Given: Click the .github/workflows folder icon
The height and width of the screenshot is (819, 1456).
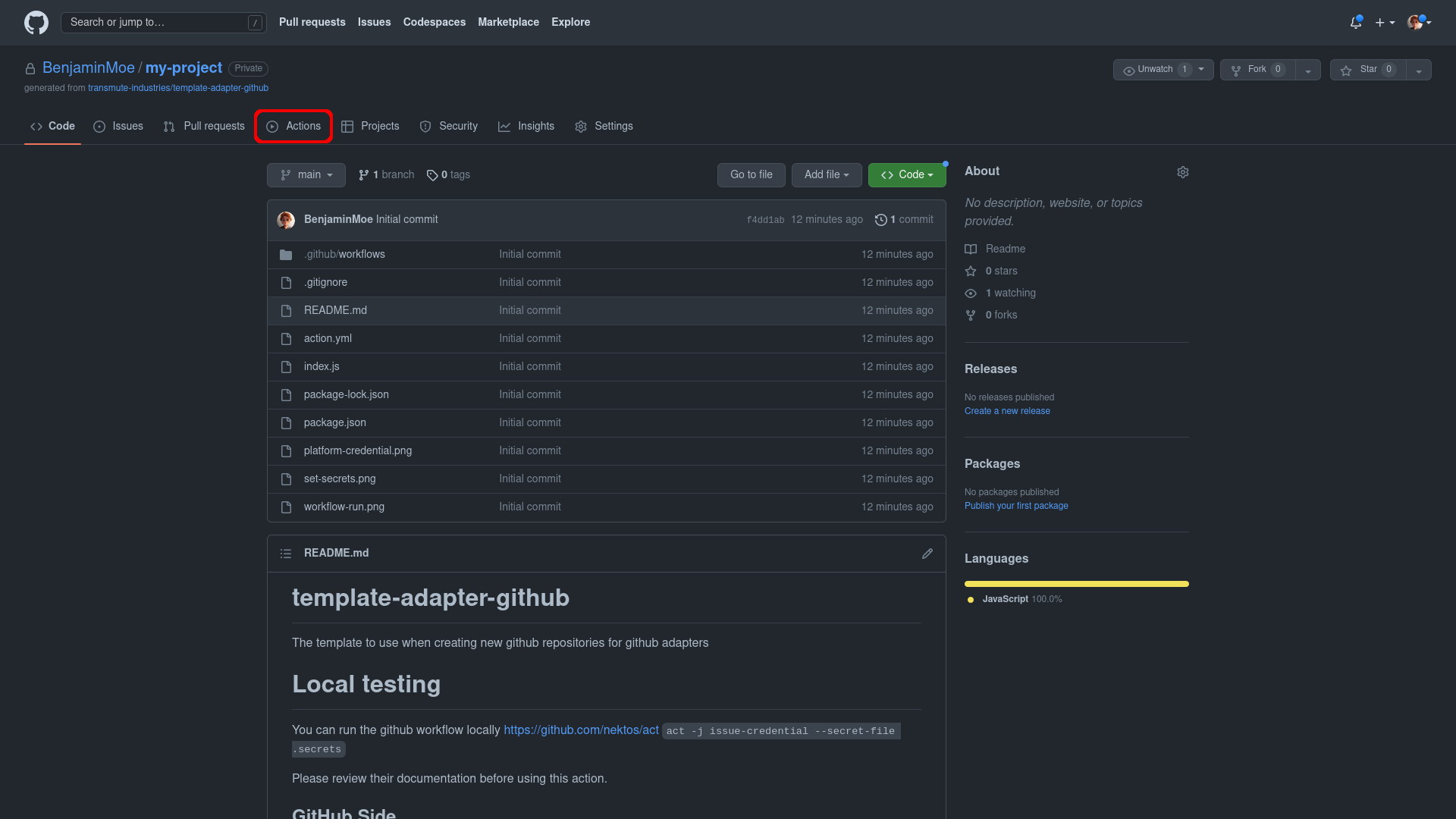Looking at the screenshot, I should pos(286,255).
